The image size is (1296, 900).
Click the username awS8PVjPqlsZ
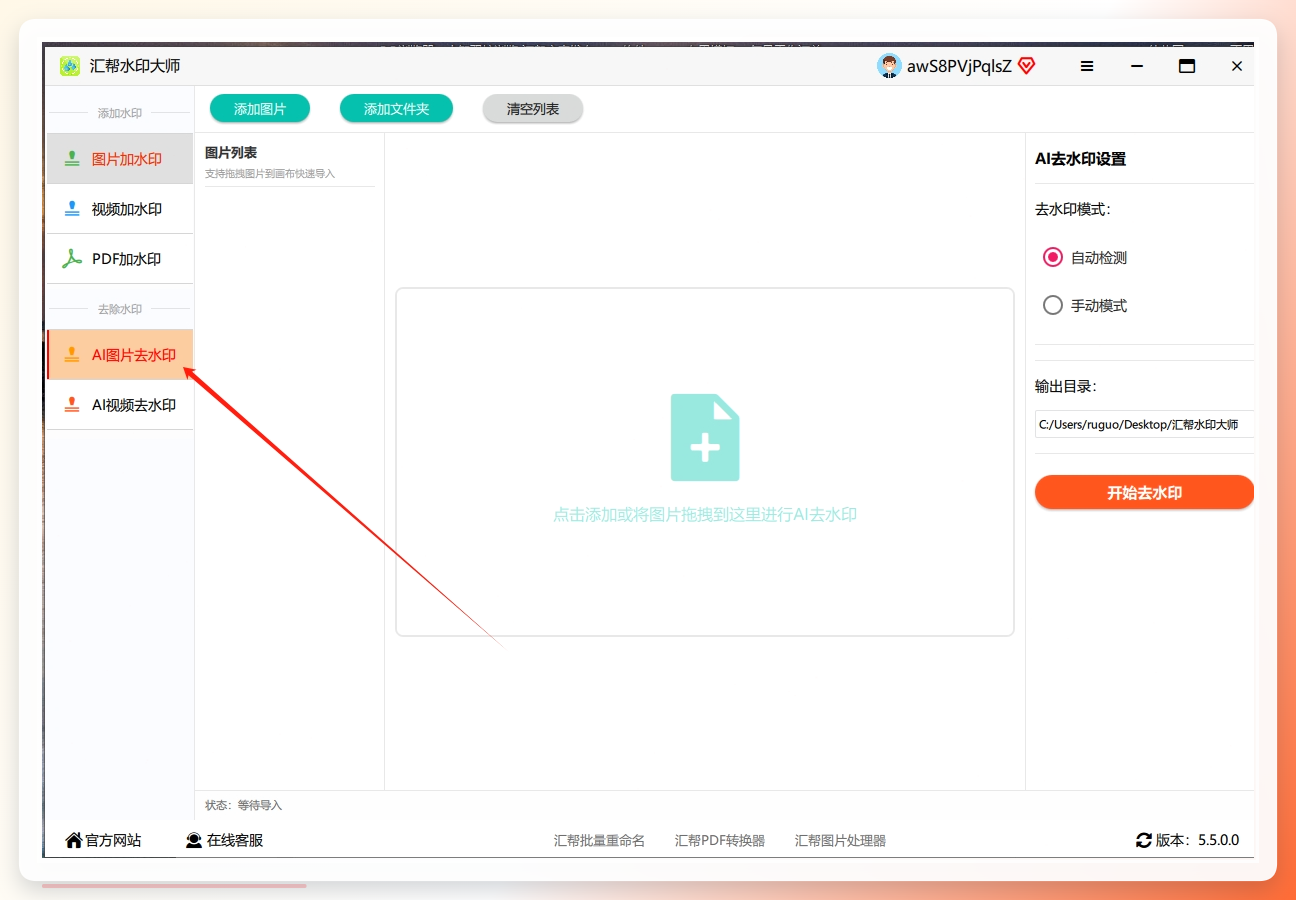959,66
